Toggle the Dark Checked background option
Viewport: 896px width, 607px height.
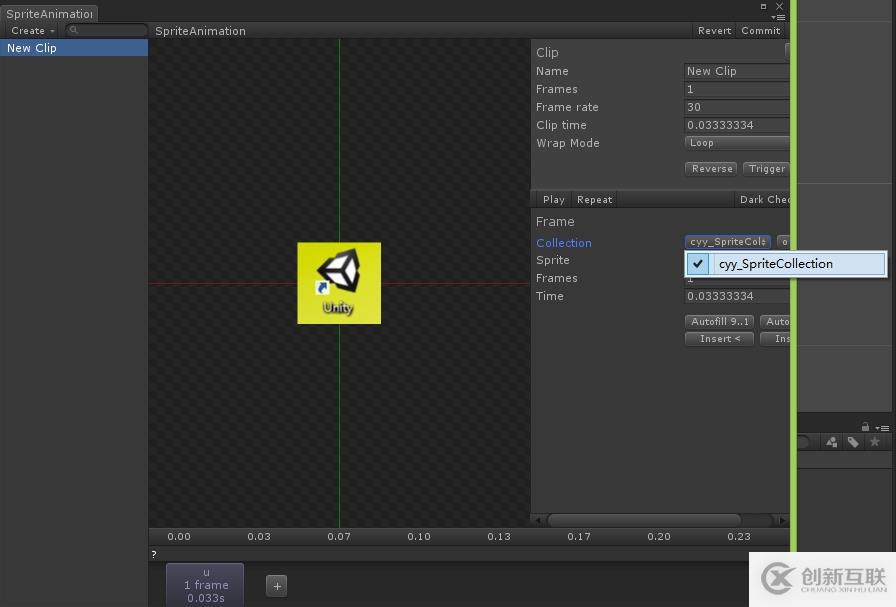[x=764, y=199]
